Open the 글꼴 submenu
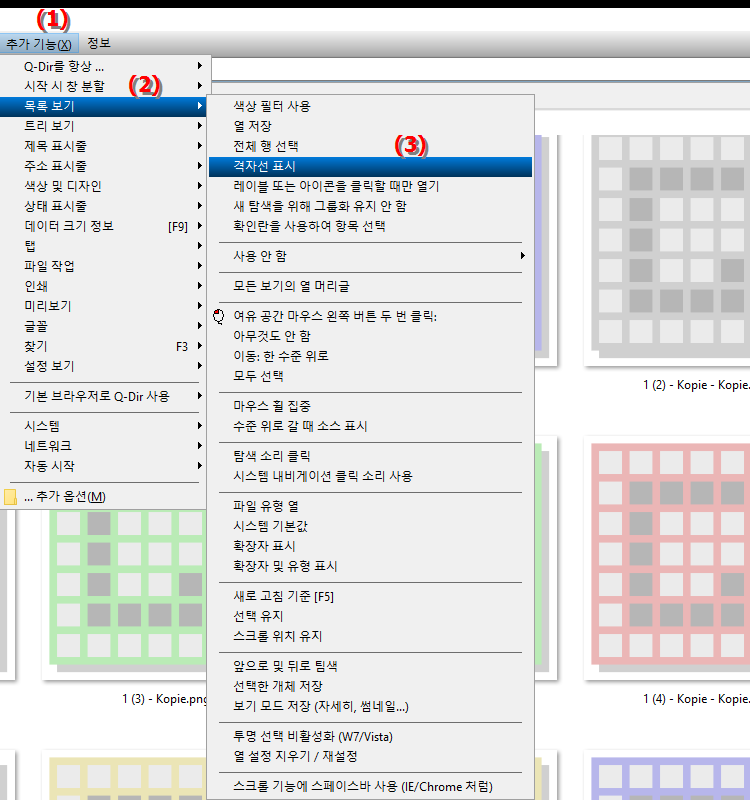Screen dimensions: 750x800 coord(105,326)
